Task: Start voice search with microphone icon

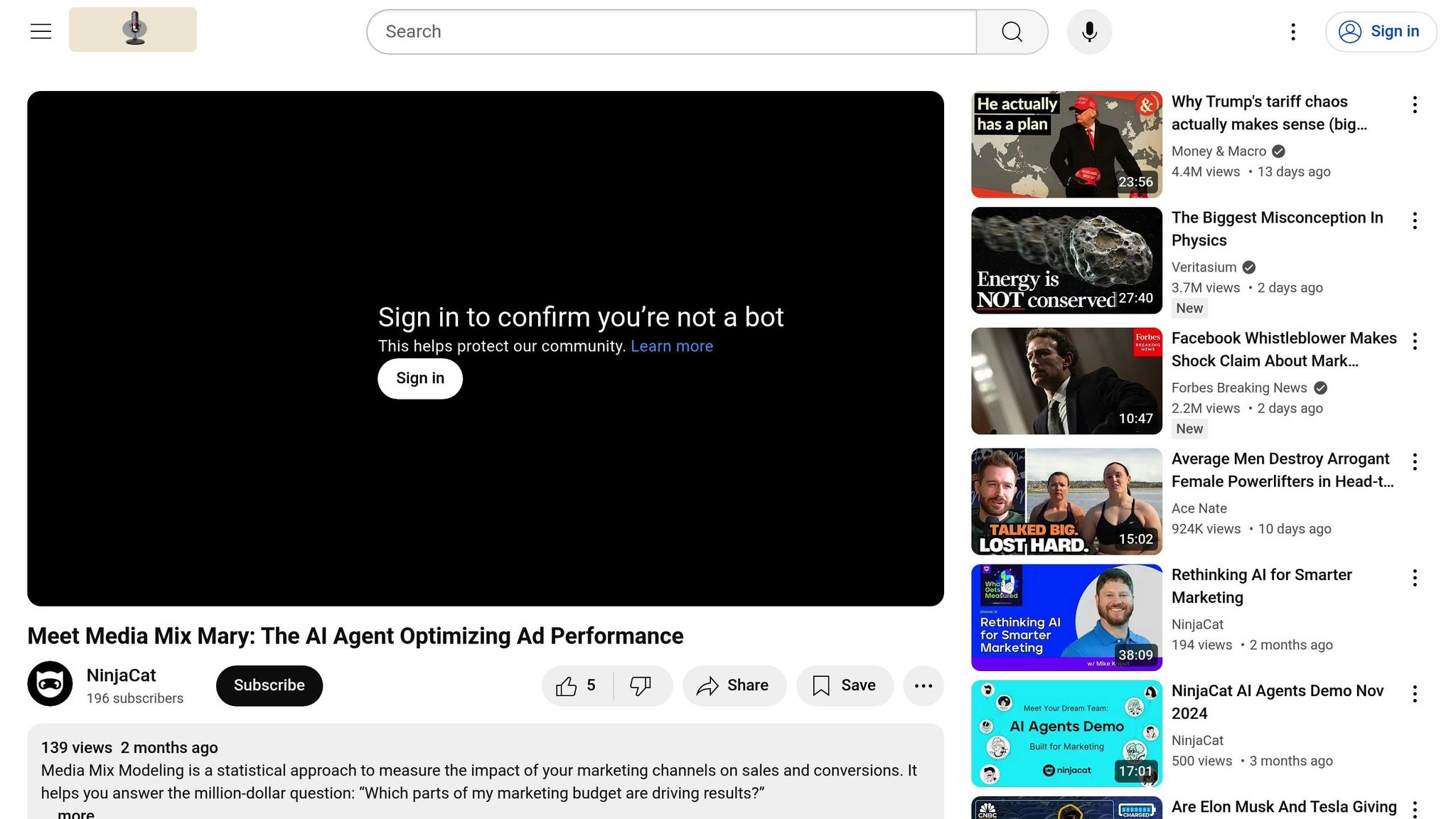Action: (x=1089, y=31)
